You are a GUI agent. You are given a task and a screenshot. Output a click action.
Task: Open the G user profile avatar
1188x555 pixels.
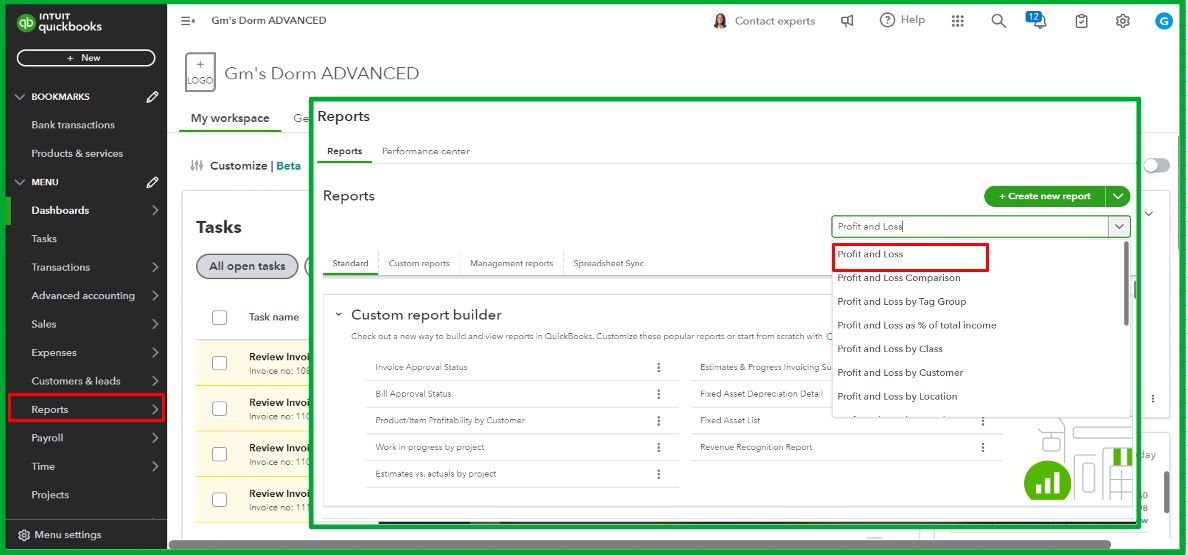click(x=1164, y=21)
